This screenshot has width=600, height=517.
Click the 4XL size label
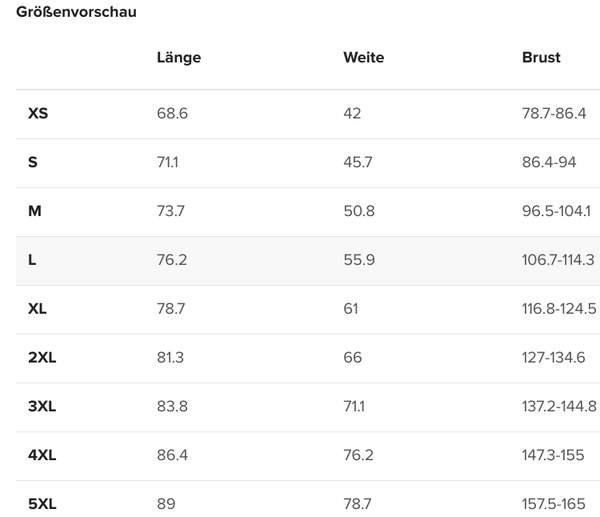(42, 455)
